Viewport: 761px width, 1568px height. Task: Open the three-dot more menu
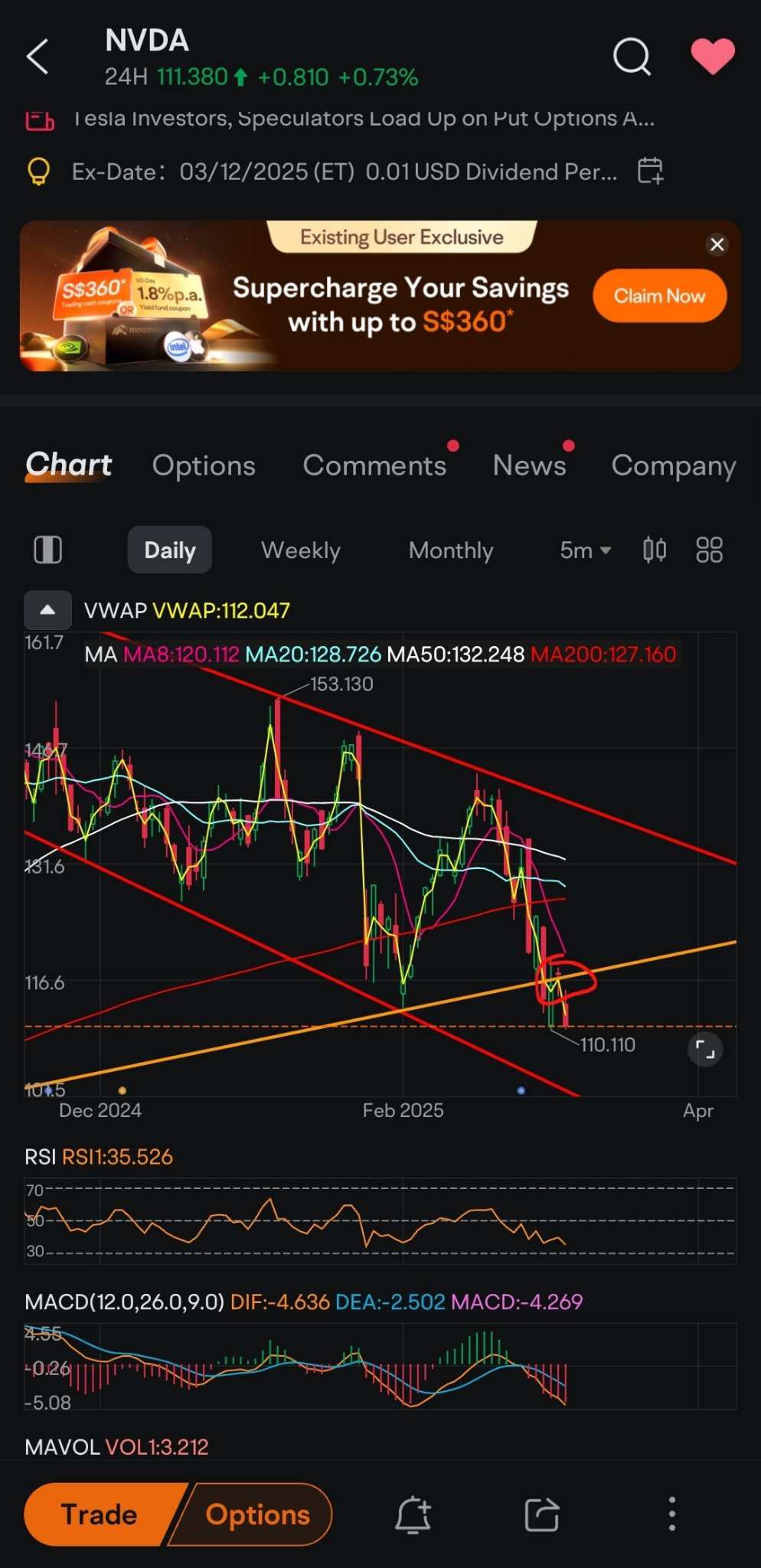[671, 1514]
